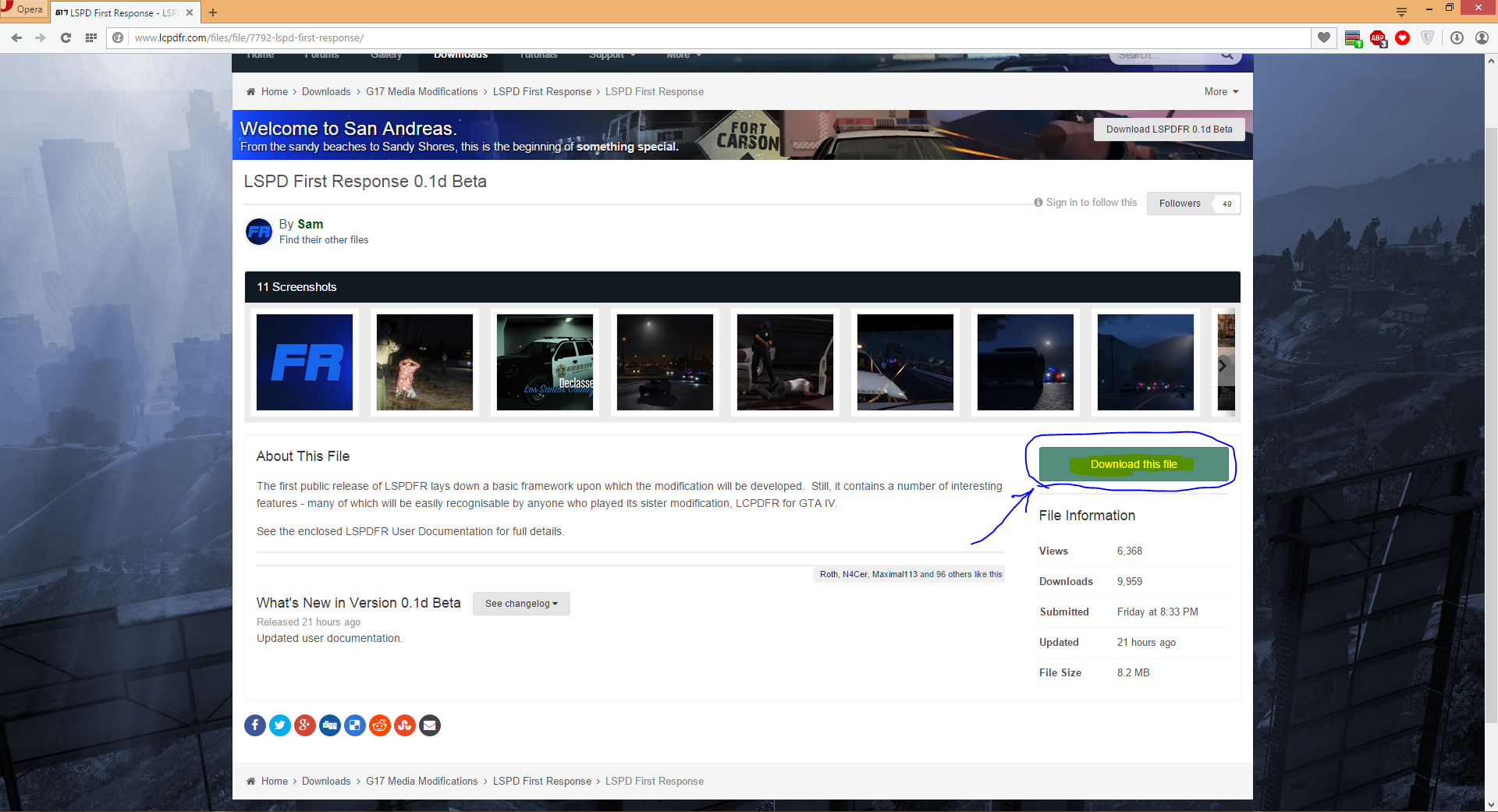Expand the See changelog dropdown

(521, 604)
